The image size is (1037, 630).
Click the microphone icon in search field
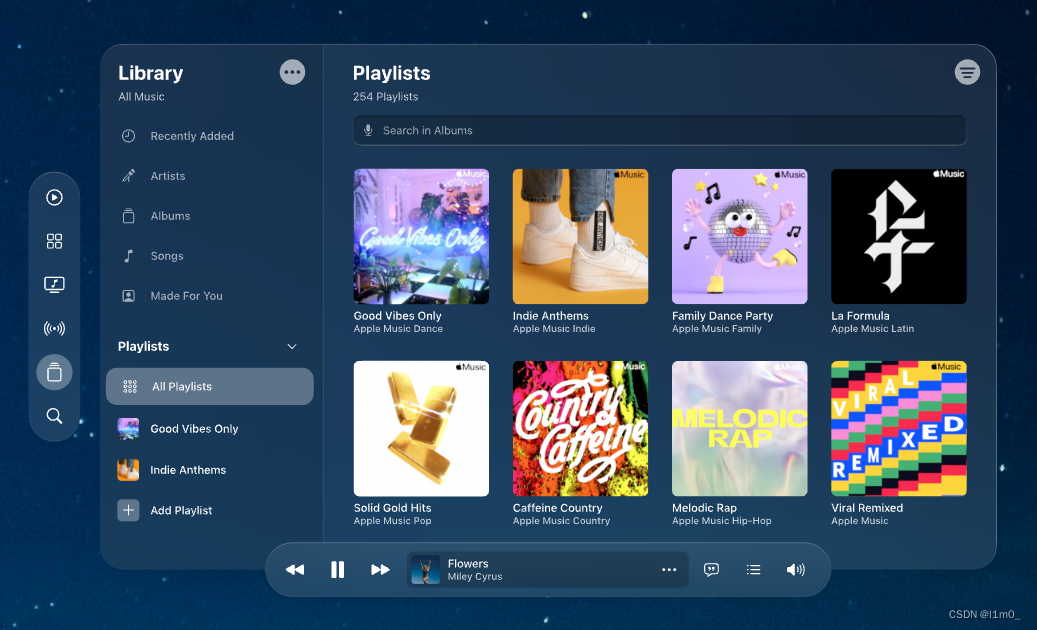[368, 130]
